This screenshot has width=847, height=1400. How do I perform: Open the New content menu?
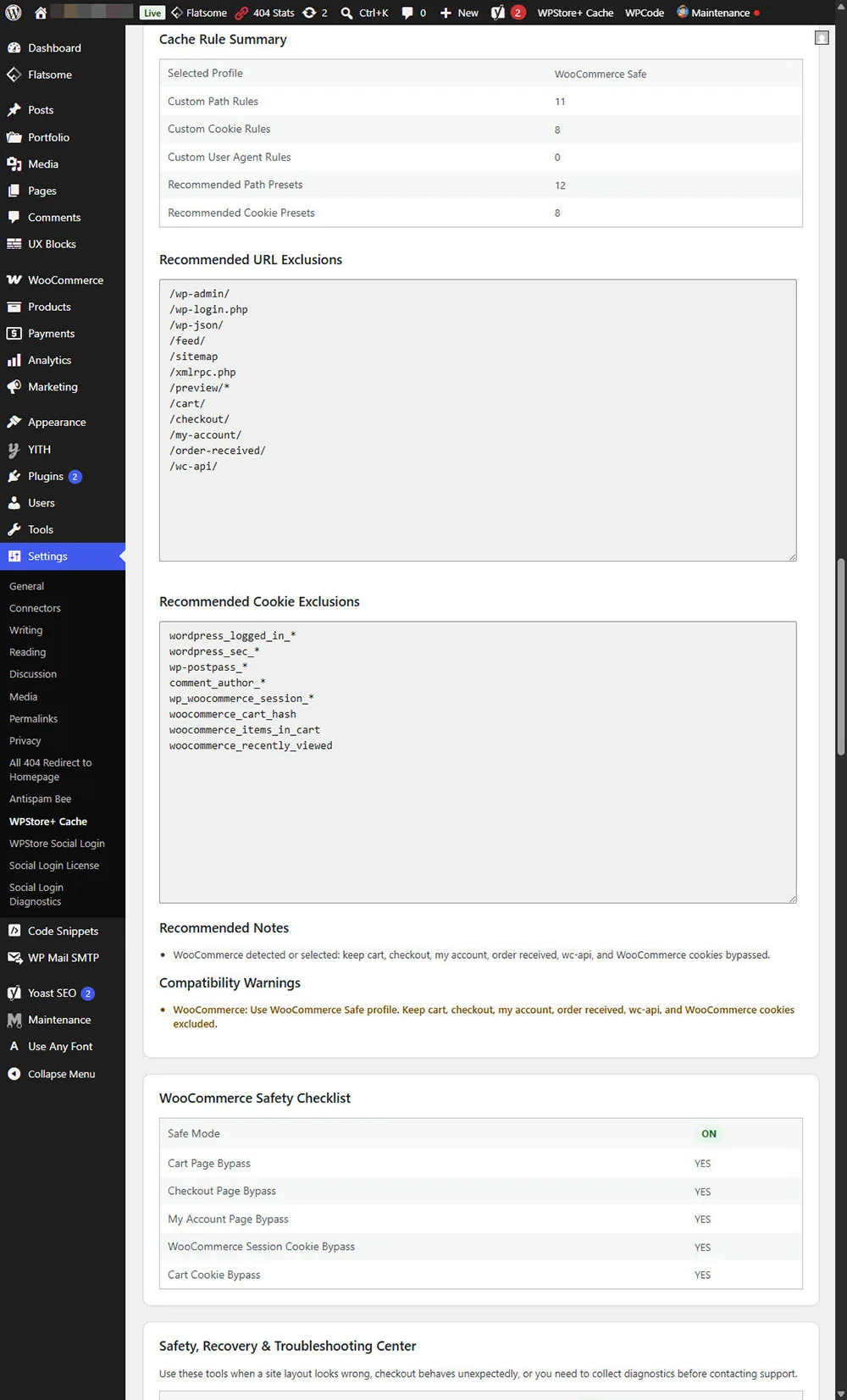point(459,13)
